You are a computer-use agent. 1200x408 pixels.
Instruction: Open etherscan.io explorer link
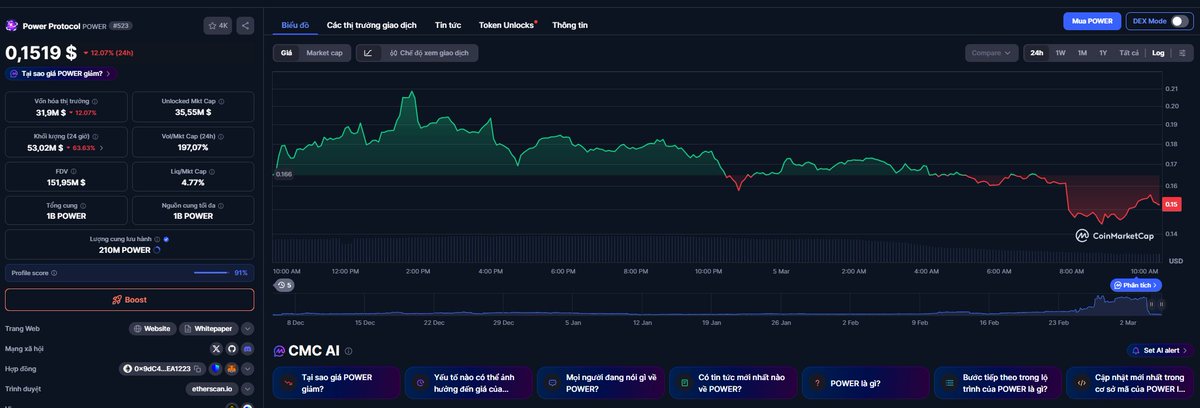point(214,389)
